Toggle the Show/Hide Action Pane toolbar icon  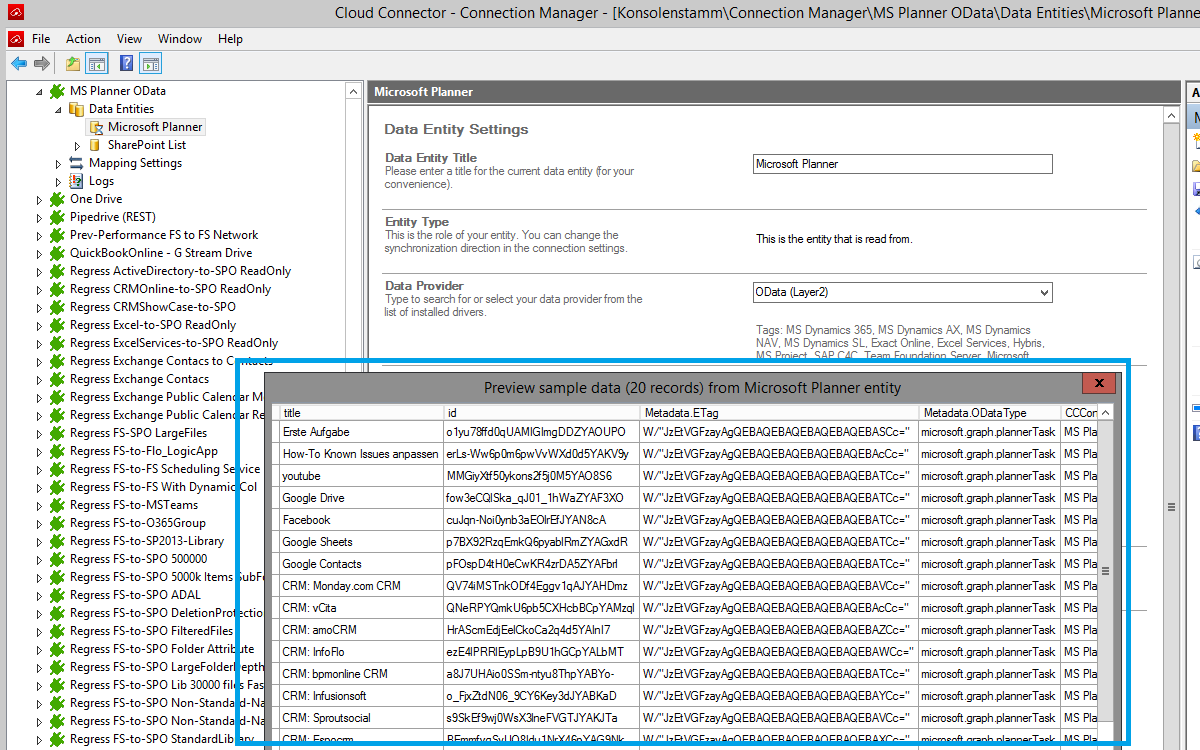151,64
